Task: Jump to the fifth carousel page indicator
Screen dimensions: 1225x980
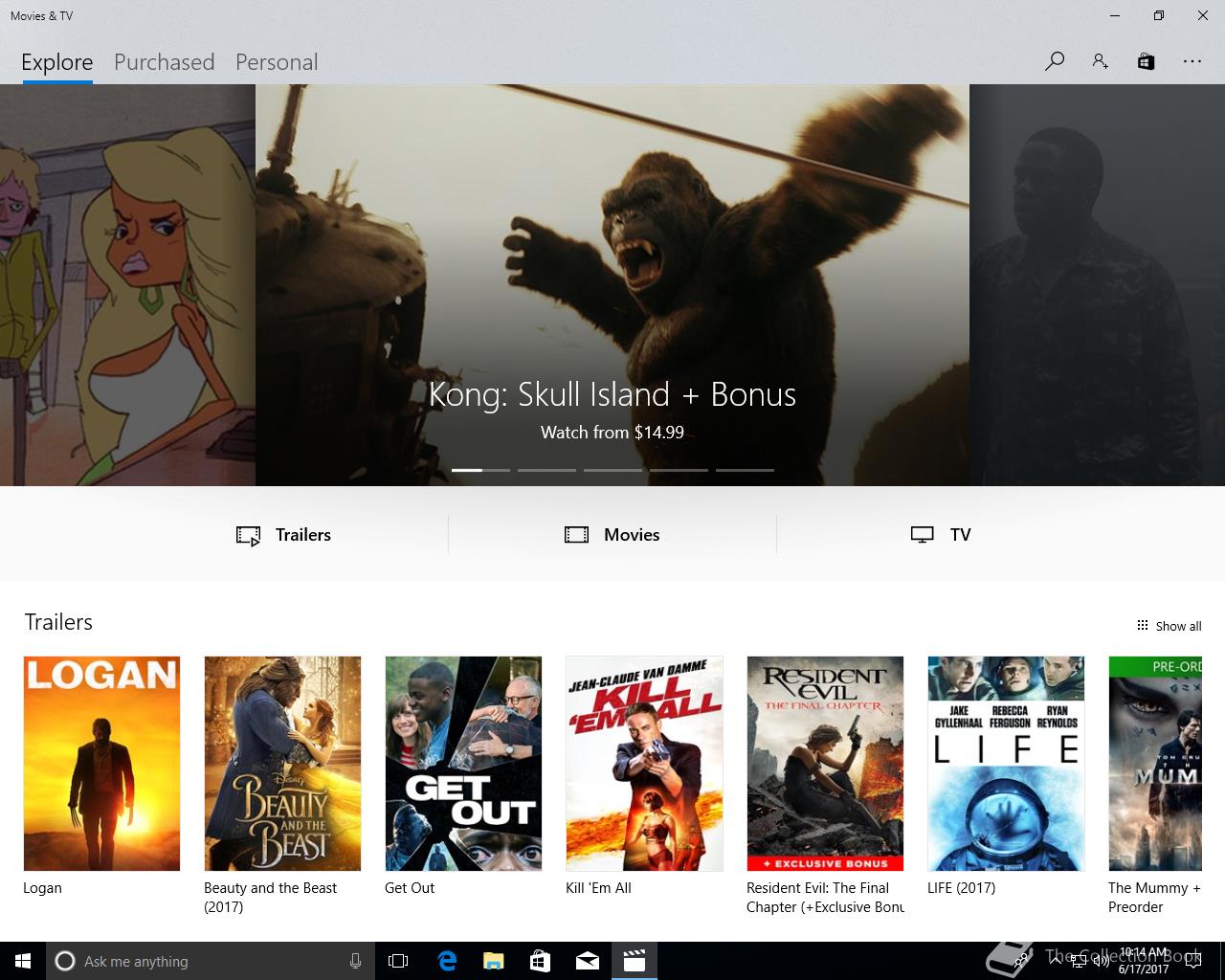Action: (x=745, y=470)
